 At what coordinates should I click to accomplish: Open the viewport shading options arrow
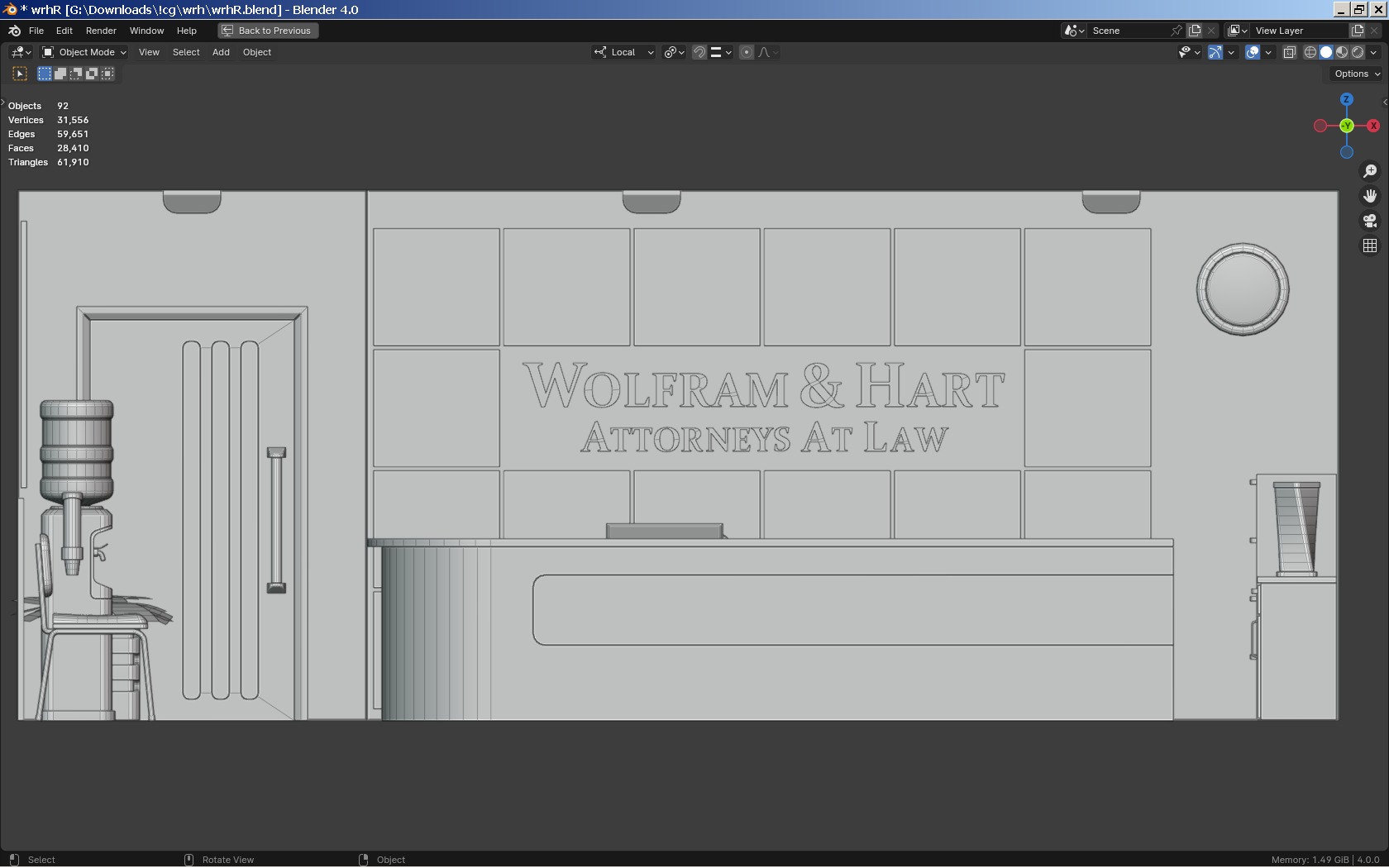[x=1373, y=52]
